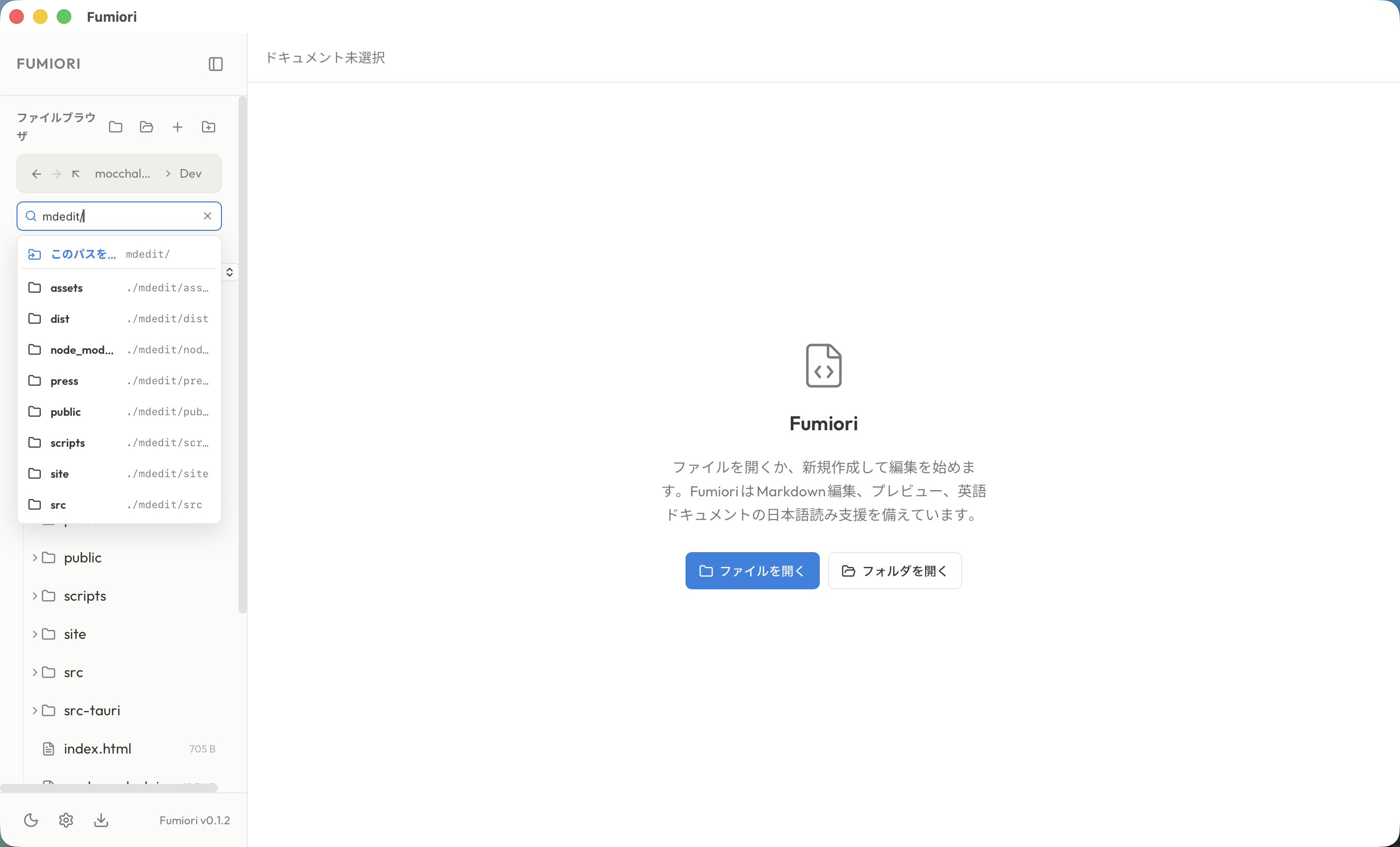Go back with the left arrow icon
The height and width of the screenshot is (847, 1400).
[x=36, y=174]
